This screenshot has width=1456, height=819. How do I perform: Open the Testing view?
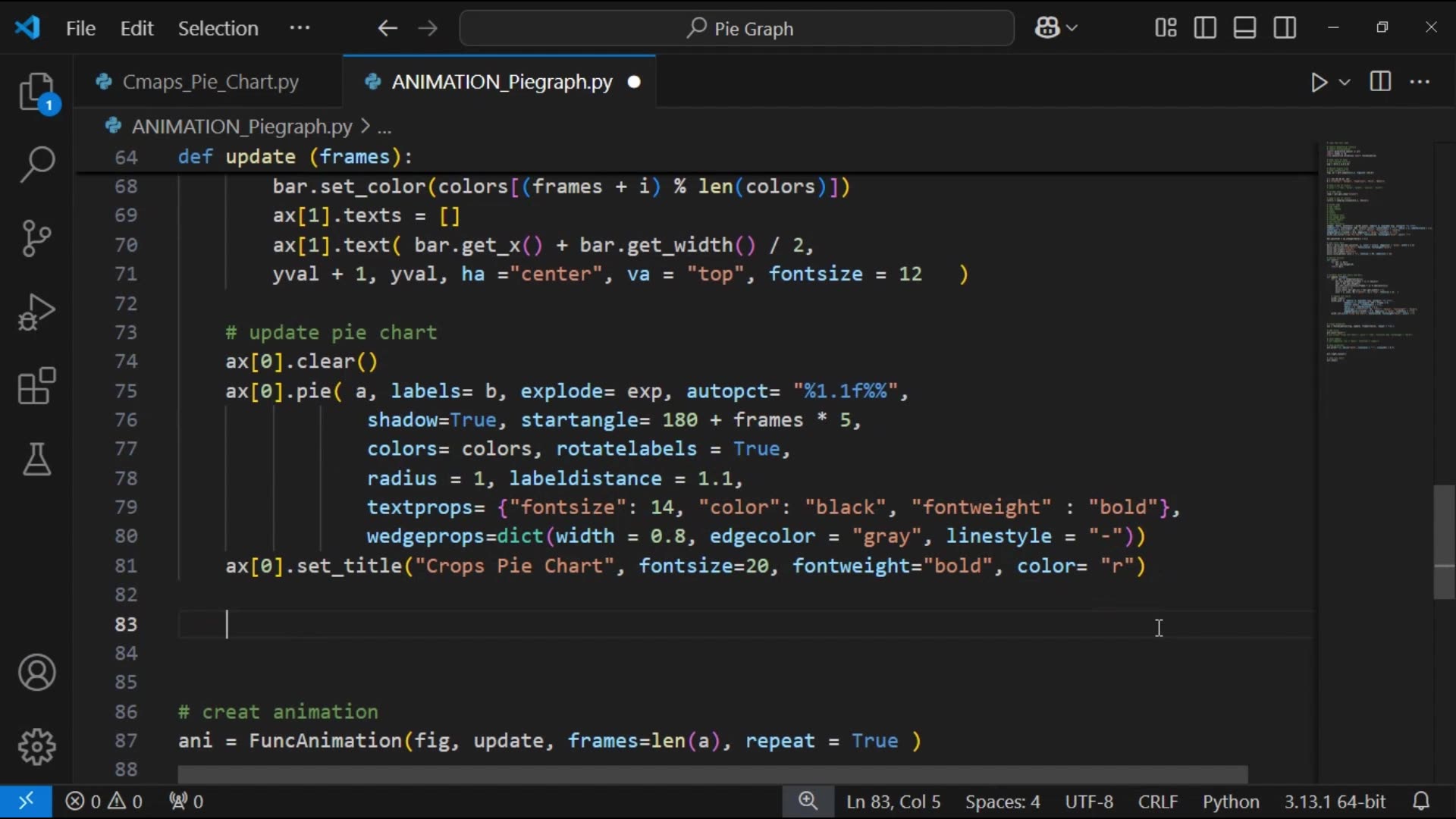tap(36, 460)
